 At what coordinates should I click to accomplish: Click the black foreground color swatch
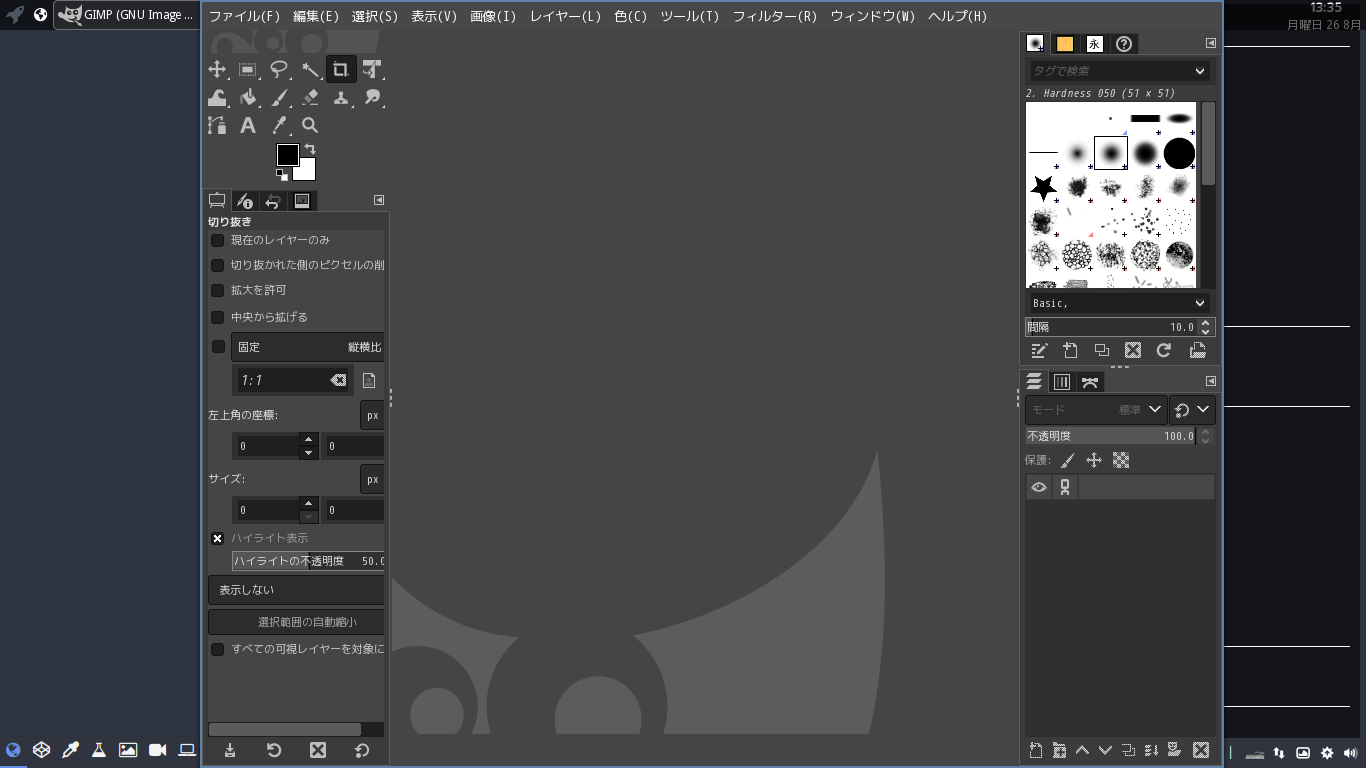click(x=287, y=154)
